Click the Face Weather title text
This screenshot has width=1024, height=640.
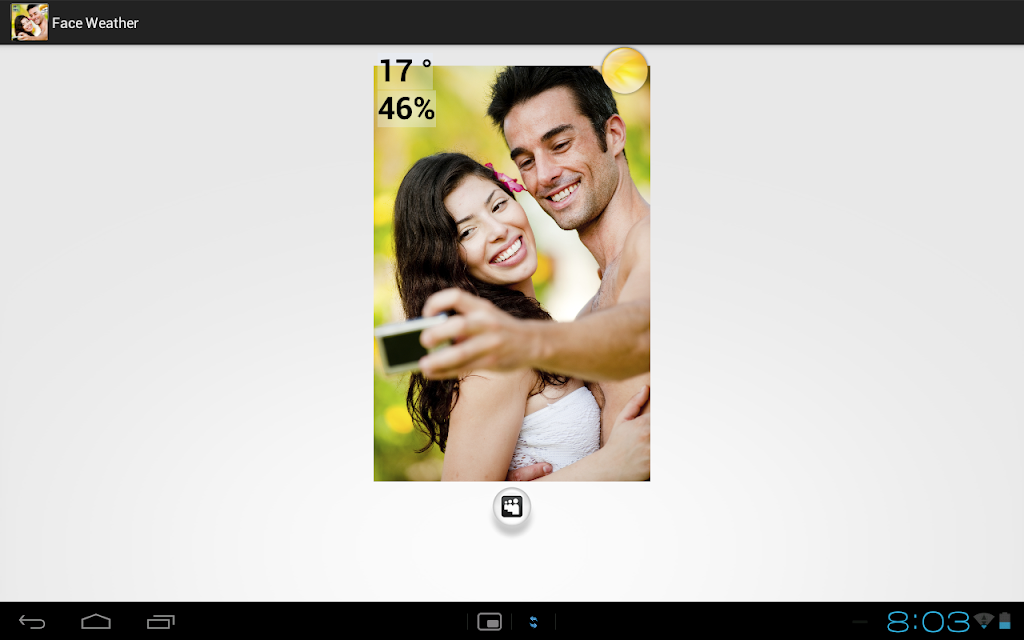pyautogui.click(x=95, y=23)
